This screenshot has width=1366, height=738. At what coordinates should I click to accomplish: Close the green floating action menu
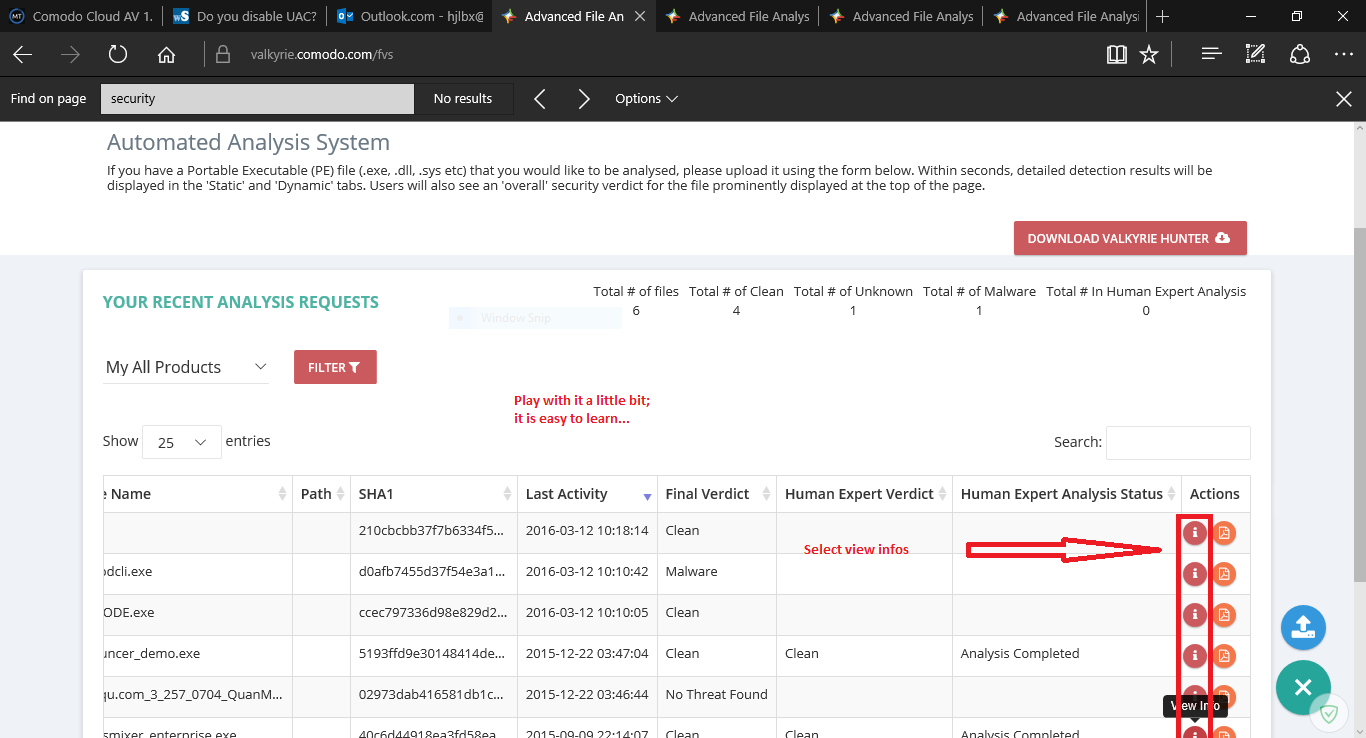point(1302,687)
